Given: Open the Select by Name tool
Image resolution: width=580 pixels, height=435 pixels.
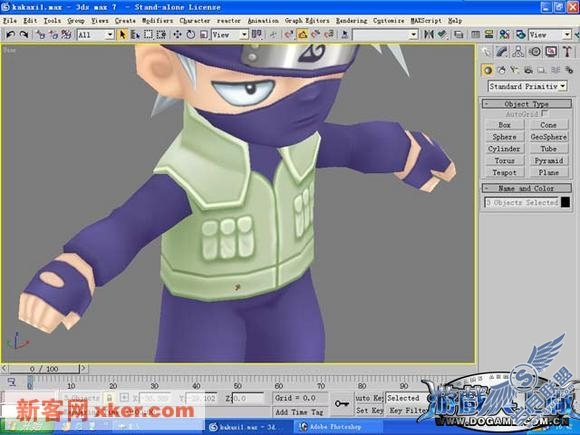Looking at the screenshot, I should [x=135, y=35].
